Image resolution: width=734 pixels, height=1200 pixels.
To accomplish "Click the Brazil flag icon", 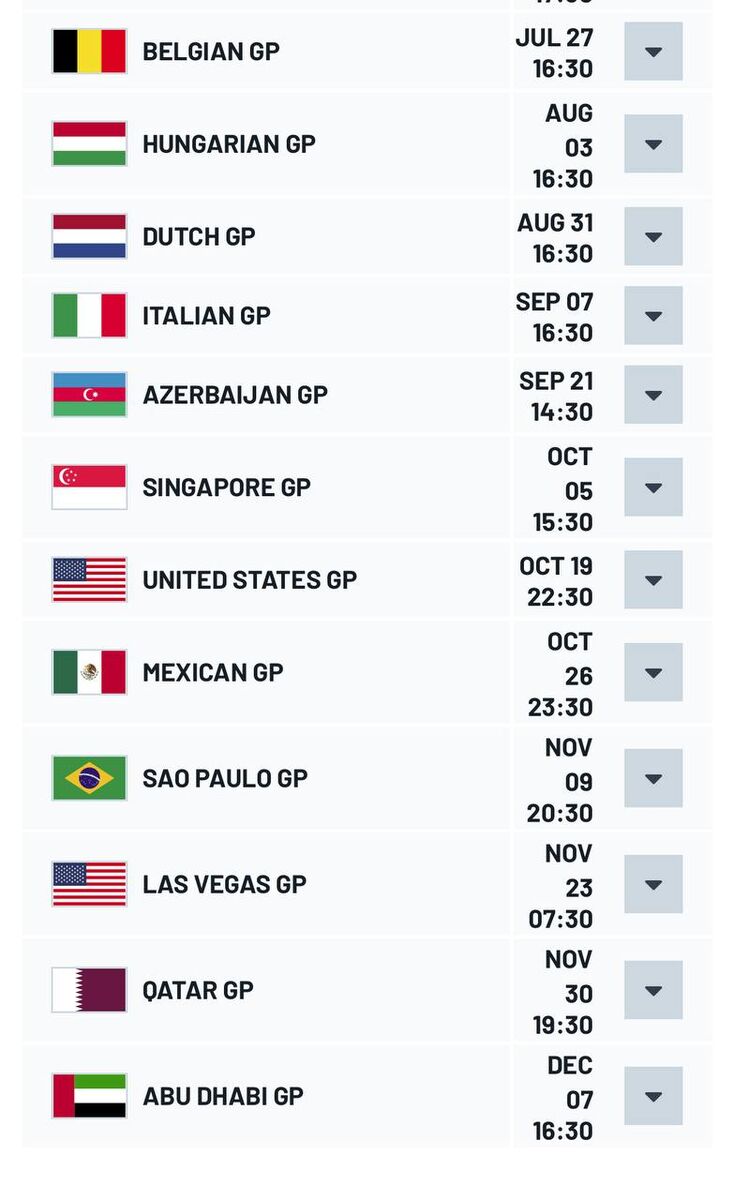I will click(x=89, y=778).
